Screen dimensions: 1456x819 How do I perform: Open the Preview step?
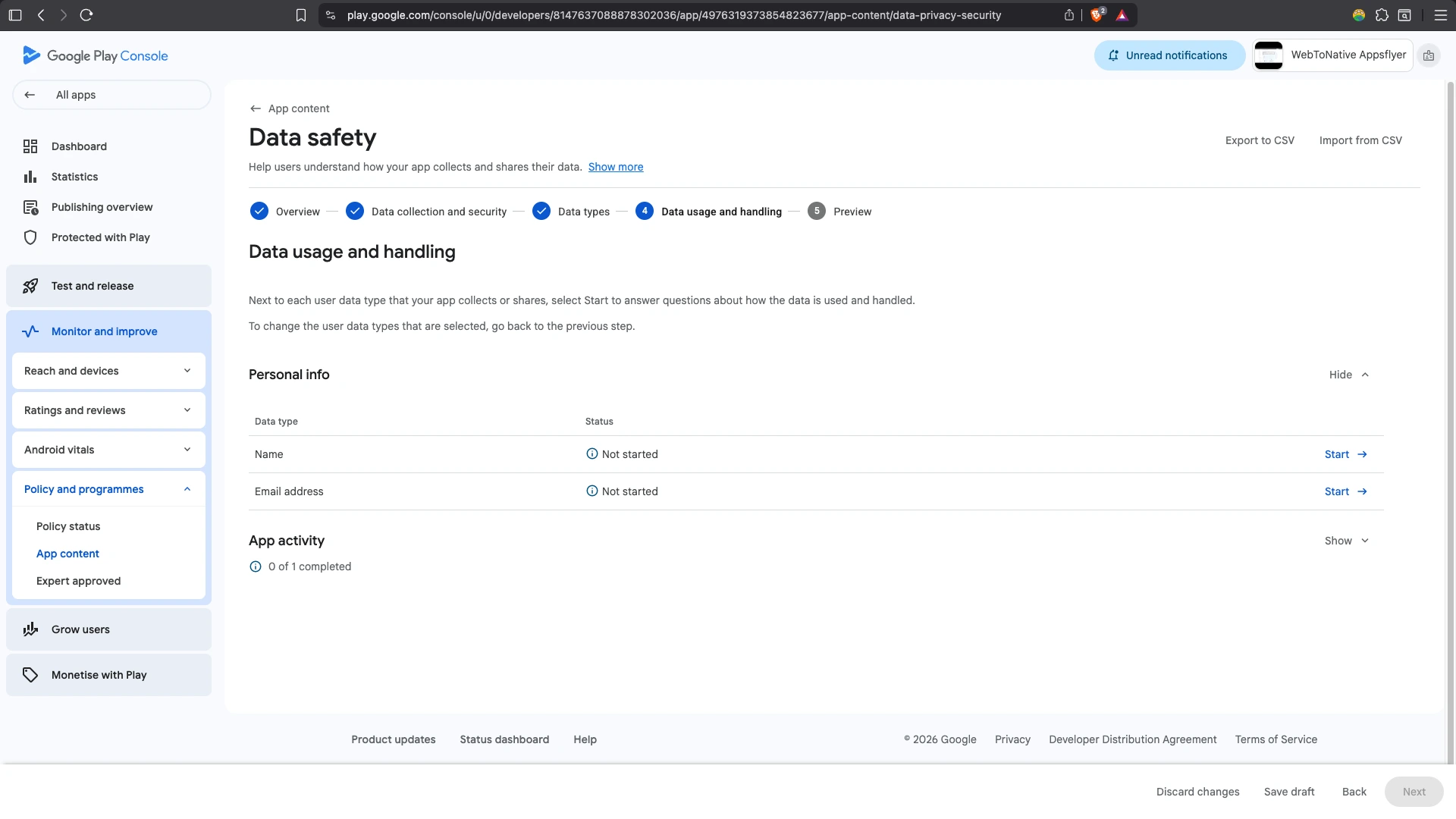click(x=839, y=211)
